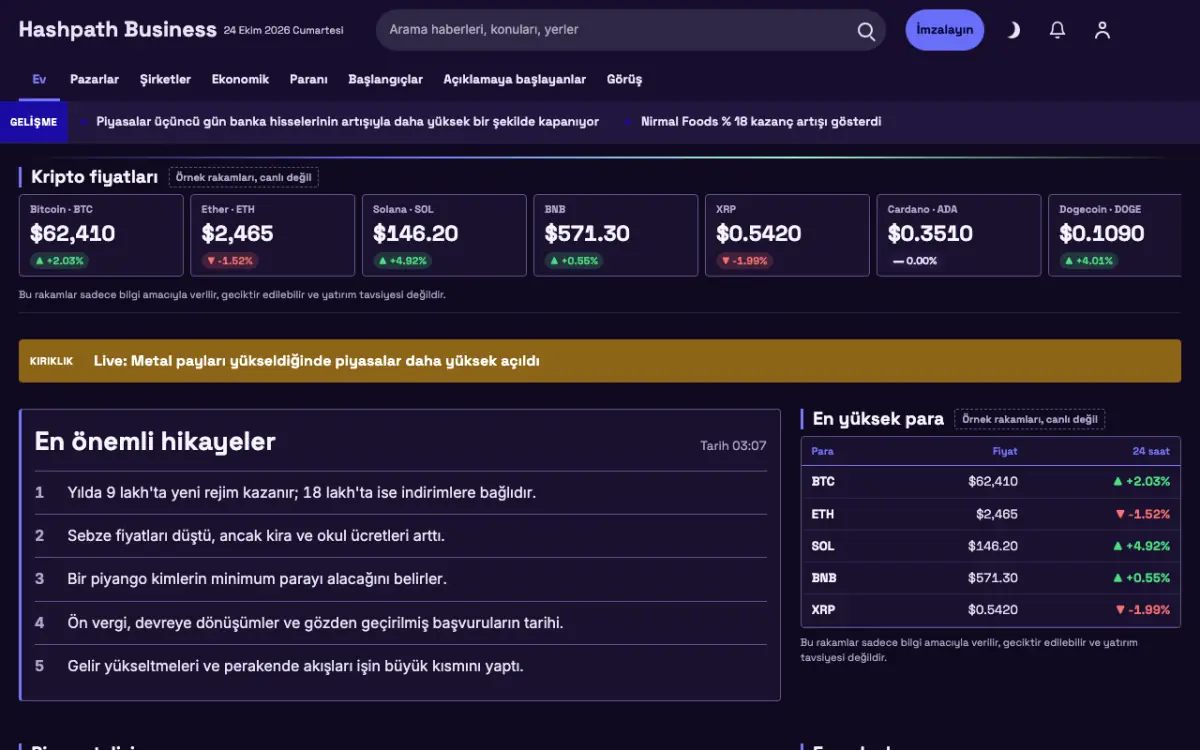Open the Solana SOL price card
The height and width of the screenshot is (750, 1200).
point(444,235)
